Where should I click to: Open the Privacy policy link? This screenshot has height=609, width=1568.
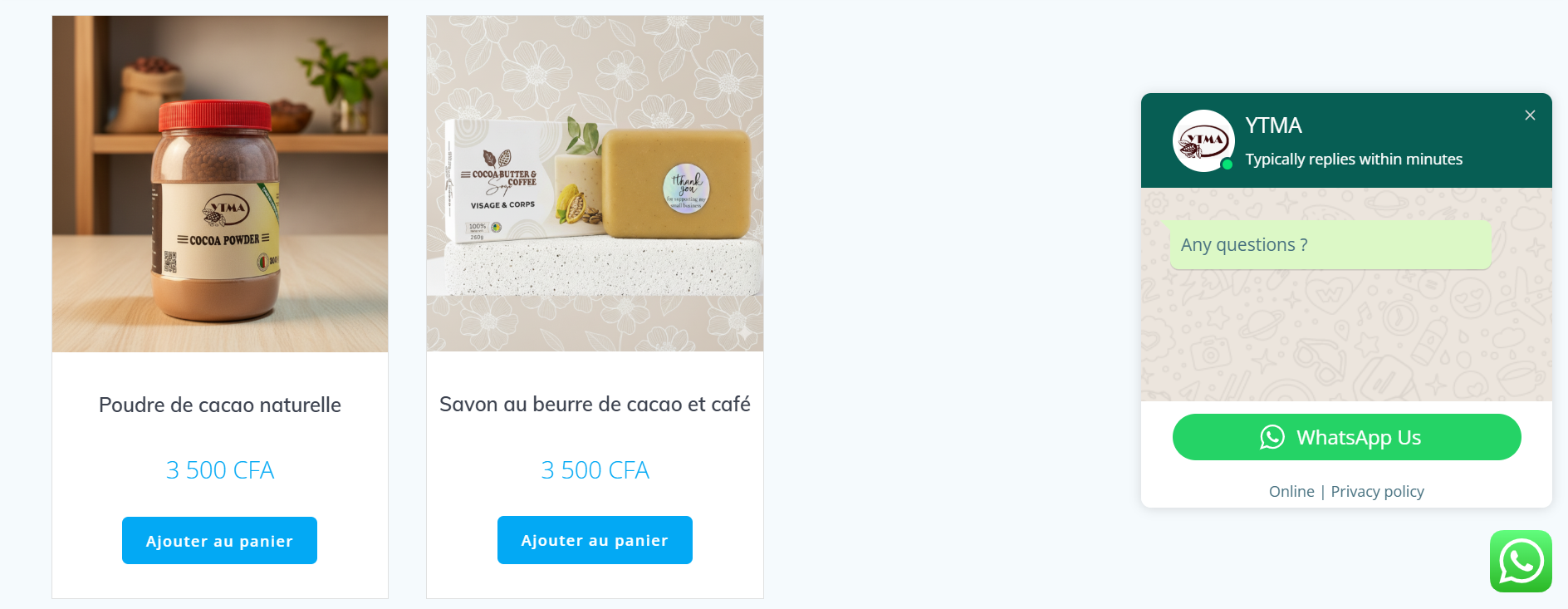tap(1377, 491)
